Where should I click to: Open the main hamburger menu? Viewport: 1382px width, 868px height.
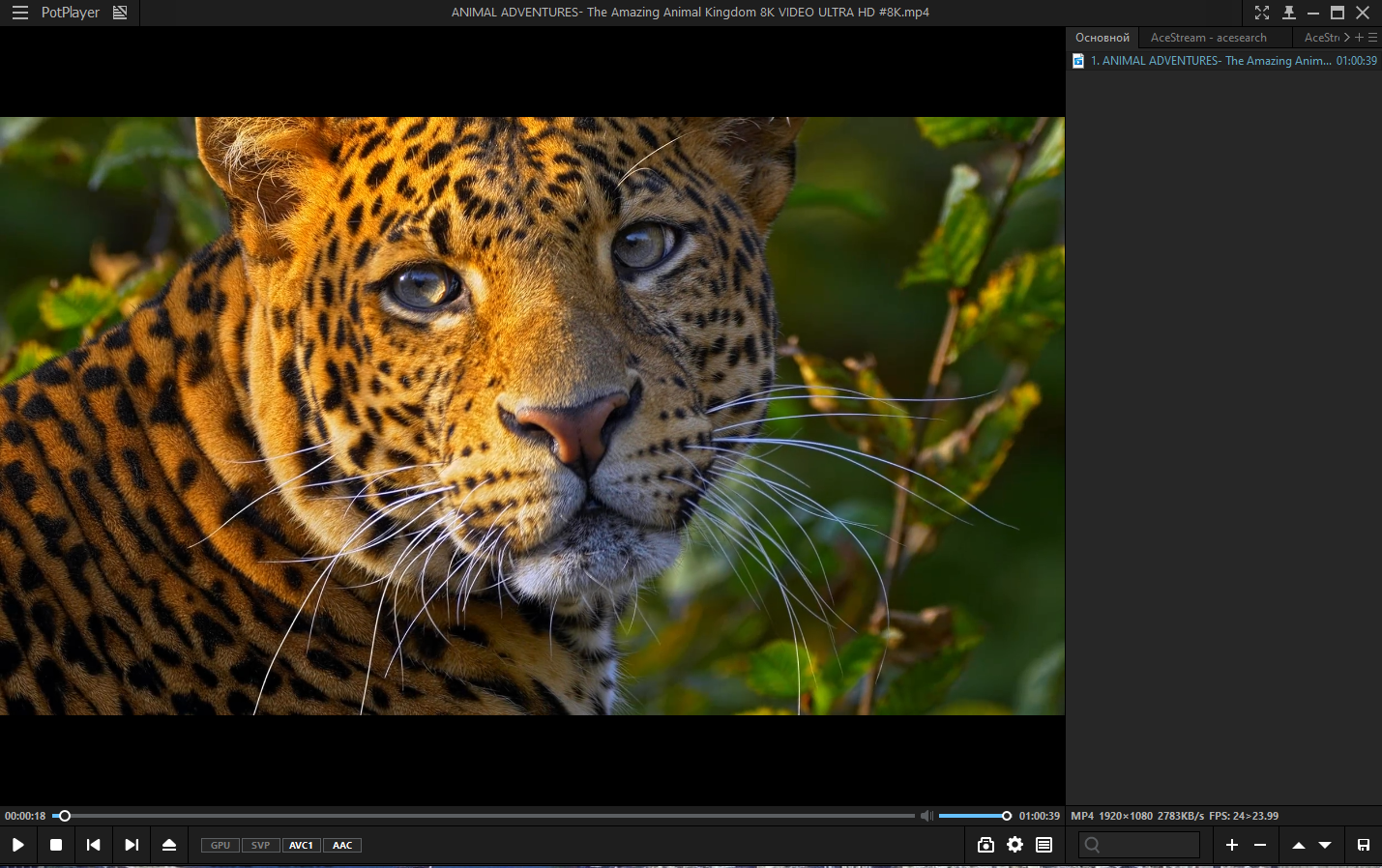tap(18, 13)
